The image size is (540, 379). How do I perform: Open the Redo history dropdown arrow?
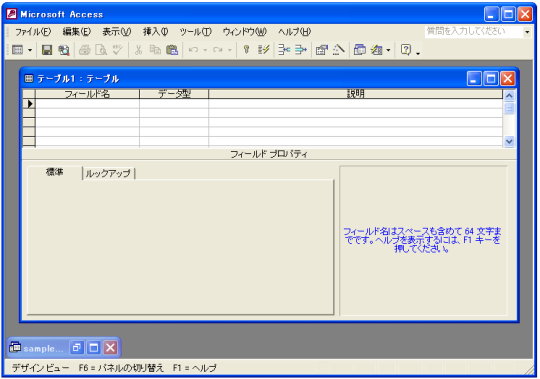pyautogui.click(x=230, y=50)
